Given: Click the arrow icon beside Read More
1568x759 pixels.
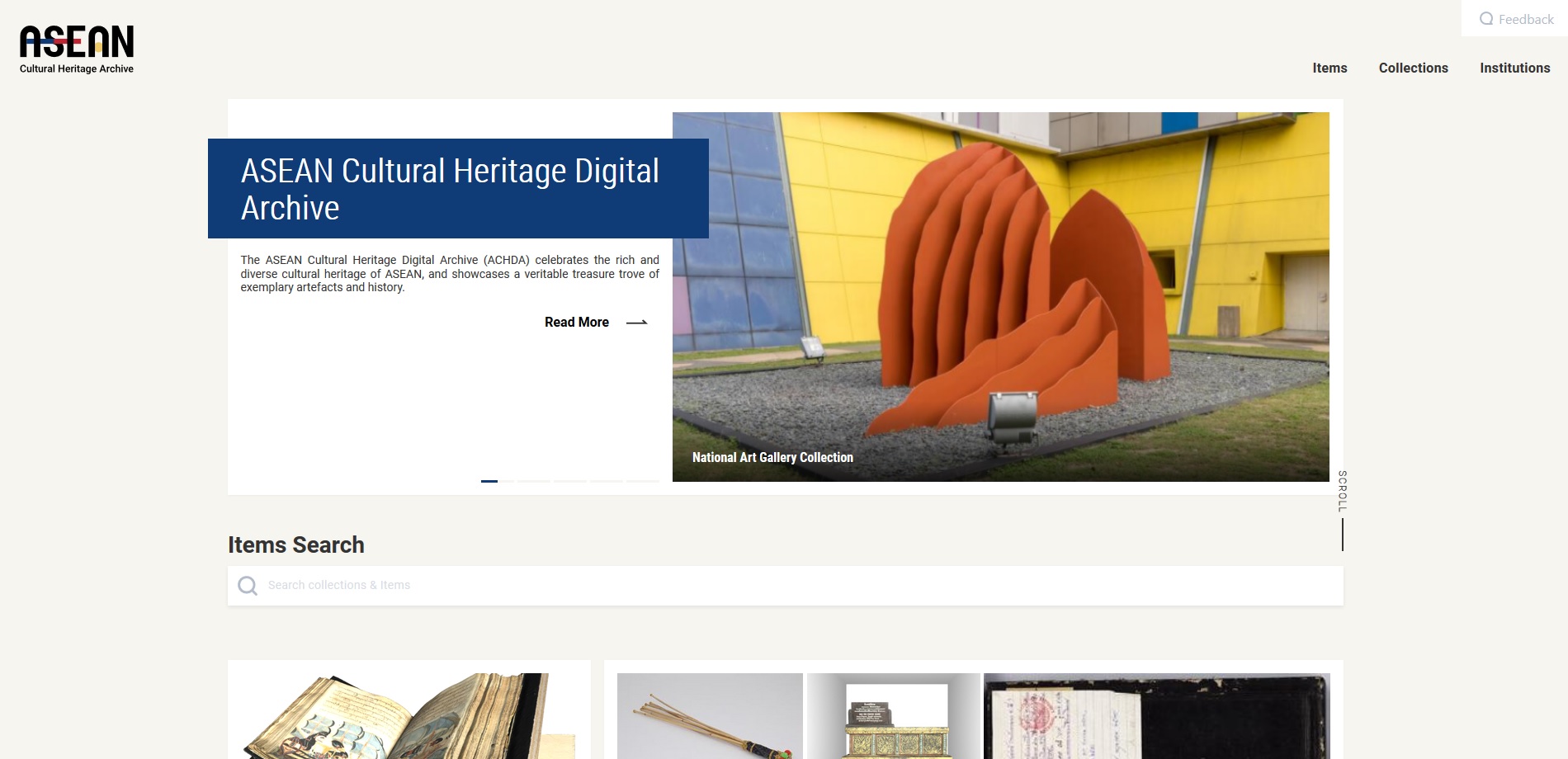Looking at the screenshot, I should pyautogui.click(x=637, y=323).
